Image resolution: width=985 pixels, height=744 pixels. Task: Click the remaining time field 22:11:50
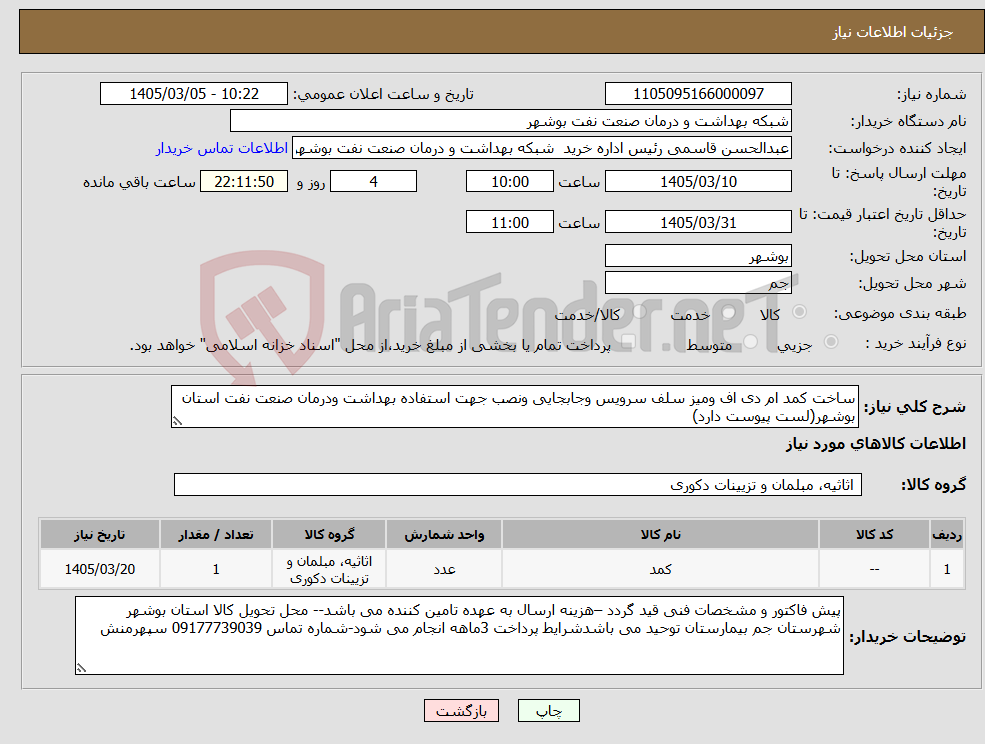(x=244, y=182)
